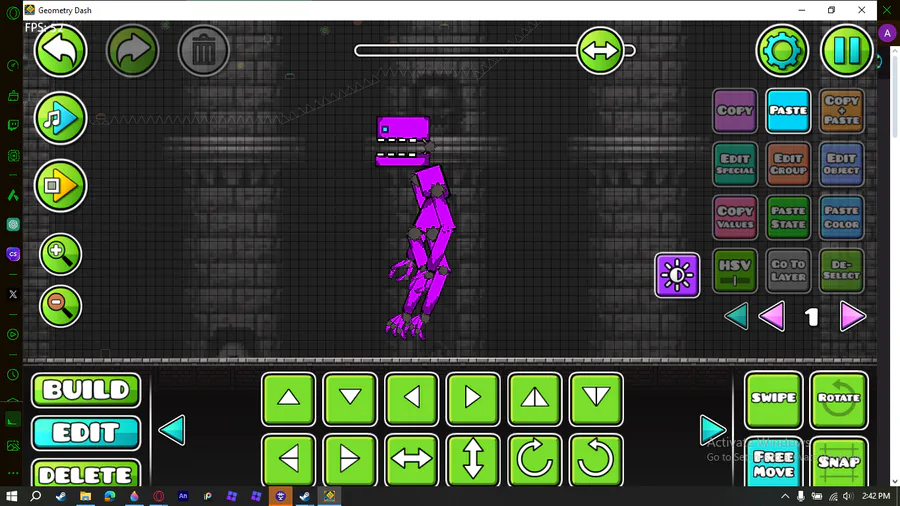Viewport: 900px width, 506px height.
Task: Open Windows Start menu
Action: click(11, 496)
